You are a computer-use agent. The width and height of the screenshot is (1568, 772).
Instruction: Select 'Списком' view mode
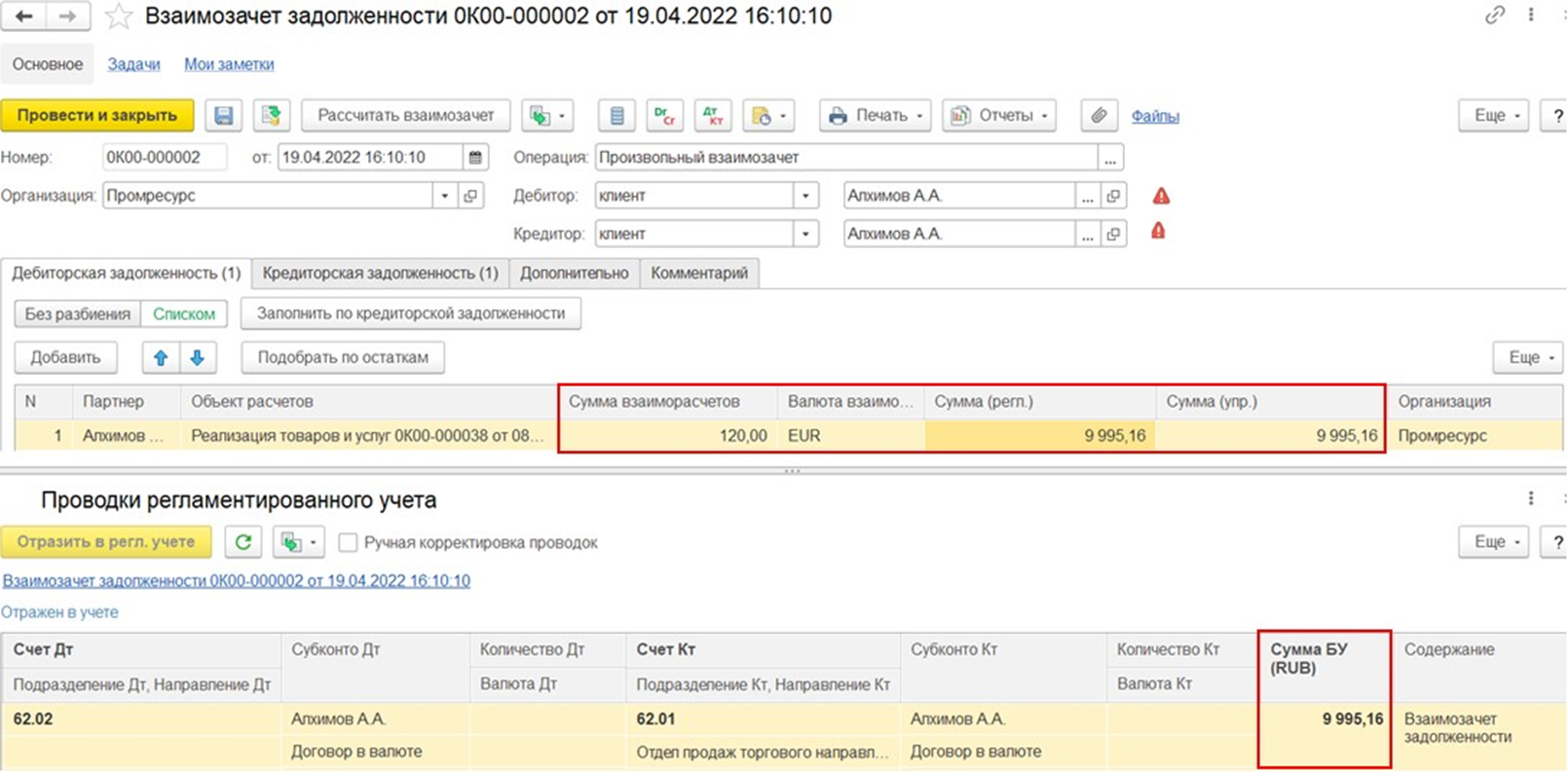[184, 313]
